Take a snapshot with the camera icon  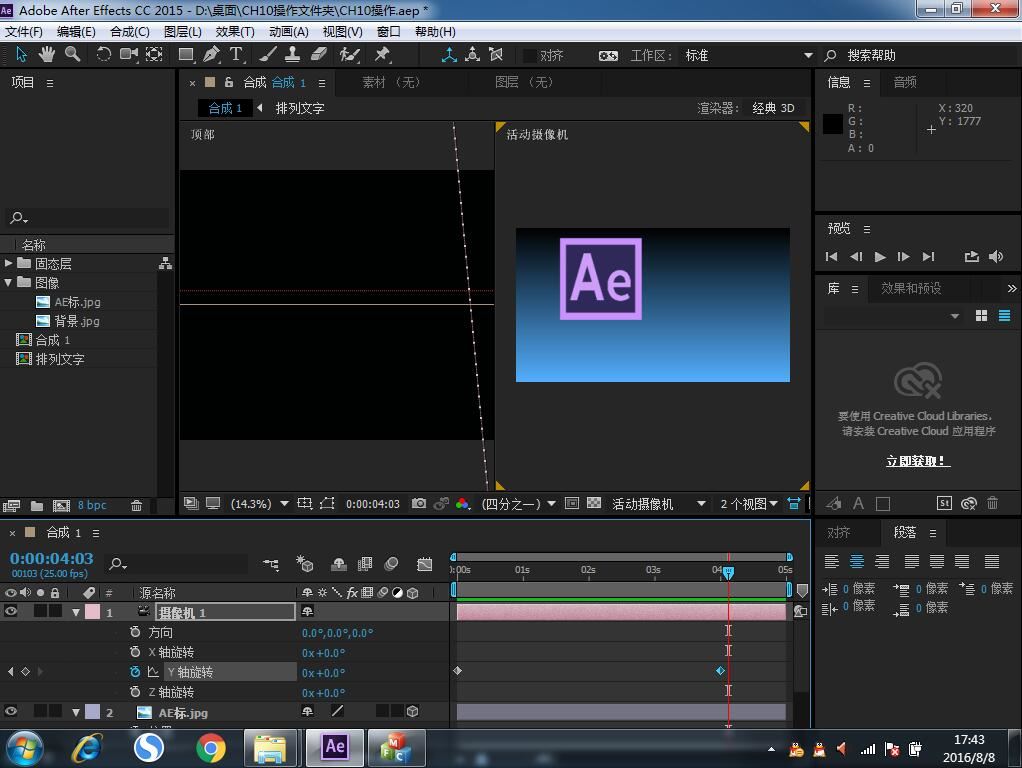(419, 503)
